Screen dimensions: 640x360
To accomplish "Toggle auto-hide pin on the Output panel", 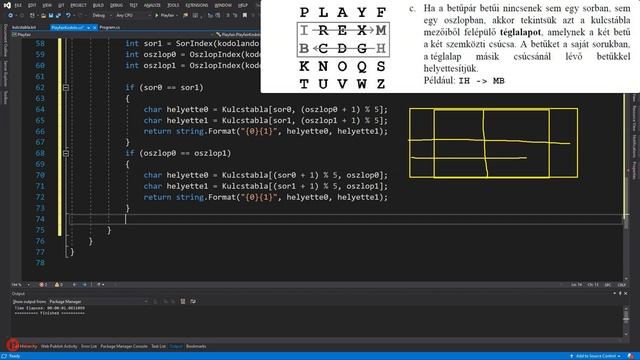I will pos(620,293).
